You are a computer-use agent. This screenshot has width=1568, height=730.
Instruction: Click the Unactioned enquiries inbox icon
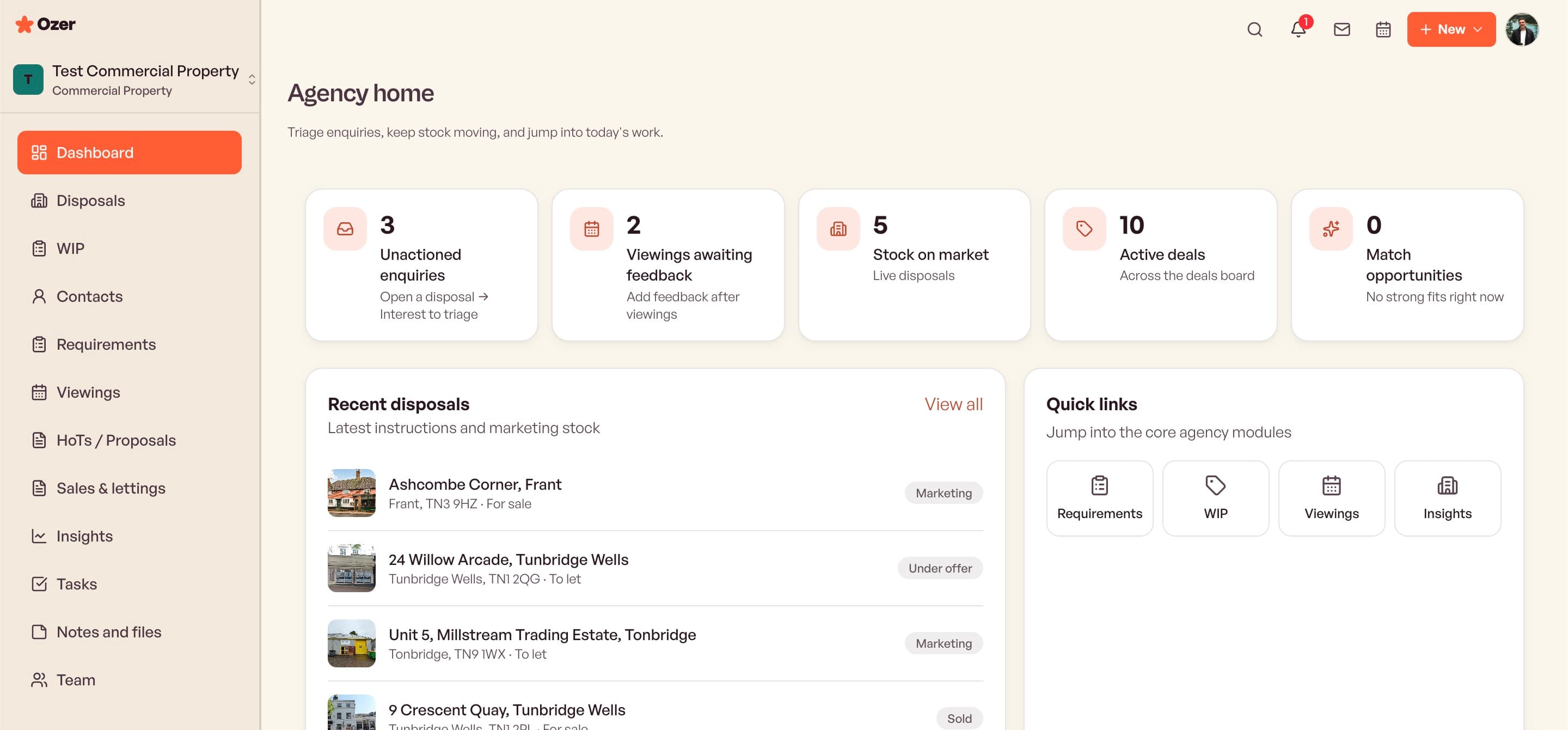(x=345, y=229)
